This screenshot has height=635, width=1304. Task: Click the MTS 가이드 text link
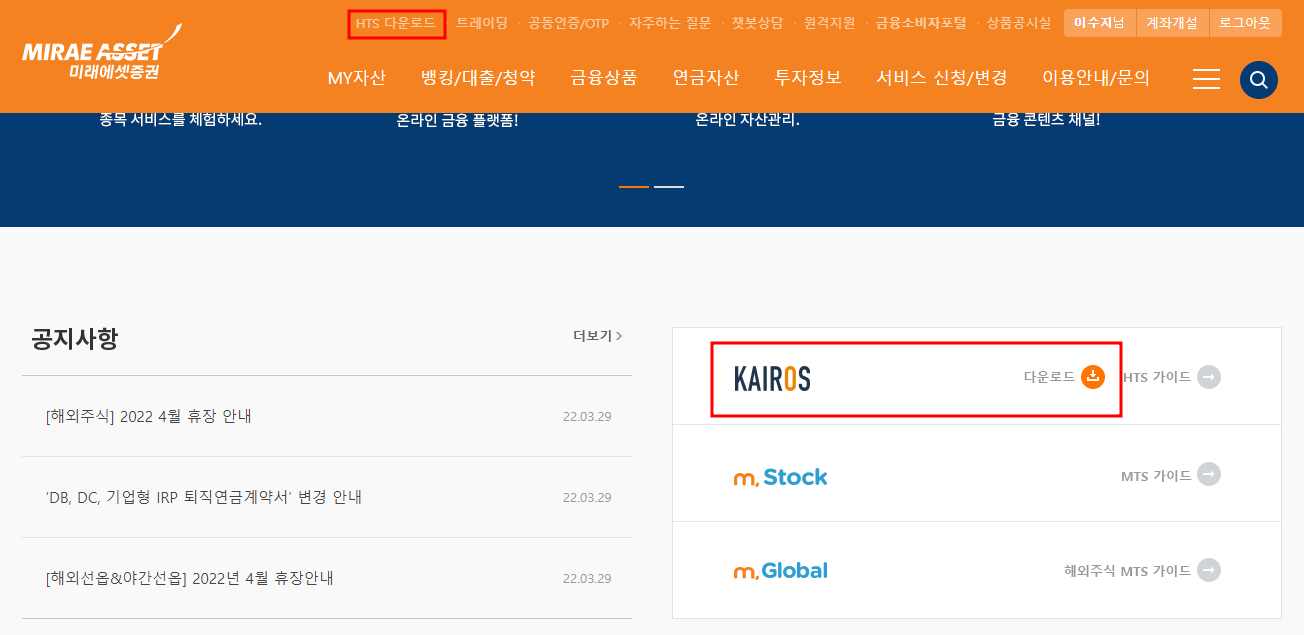pos(1156,476)
